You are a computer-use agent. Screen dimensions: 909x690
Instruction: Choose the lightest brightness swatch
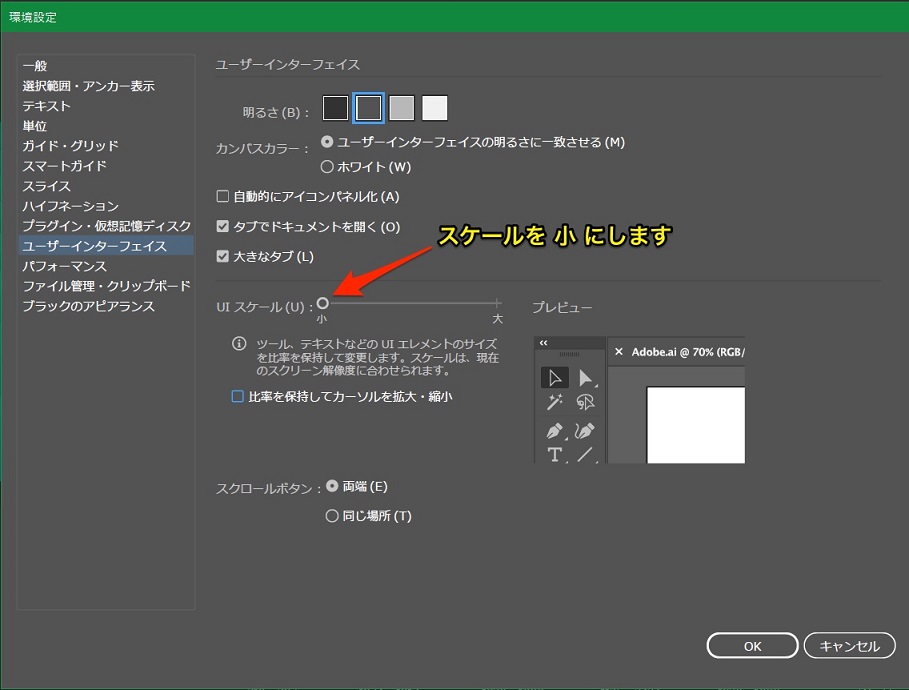point(435,108)
